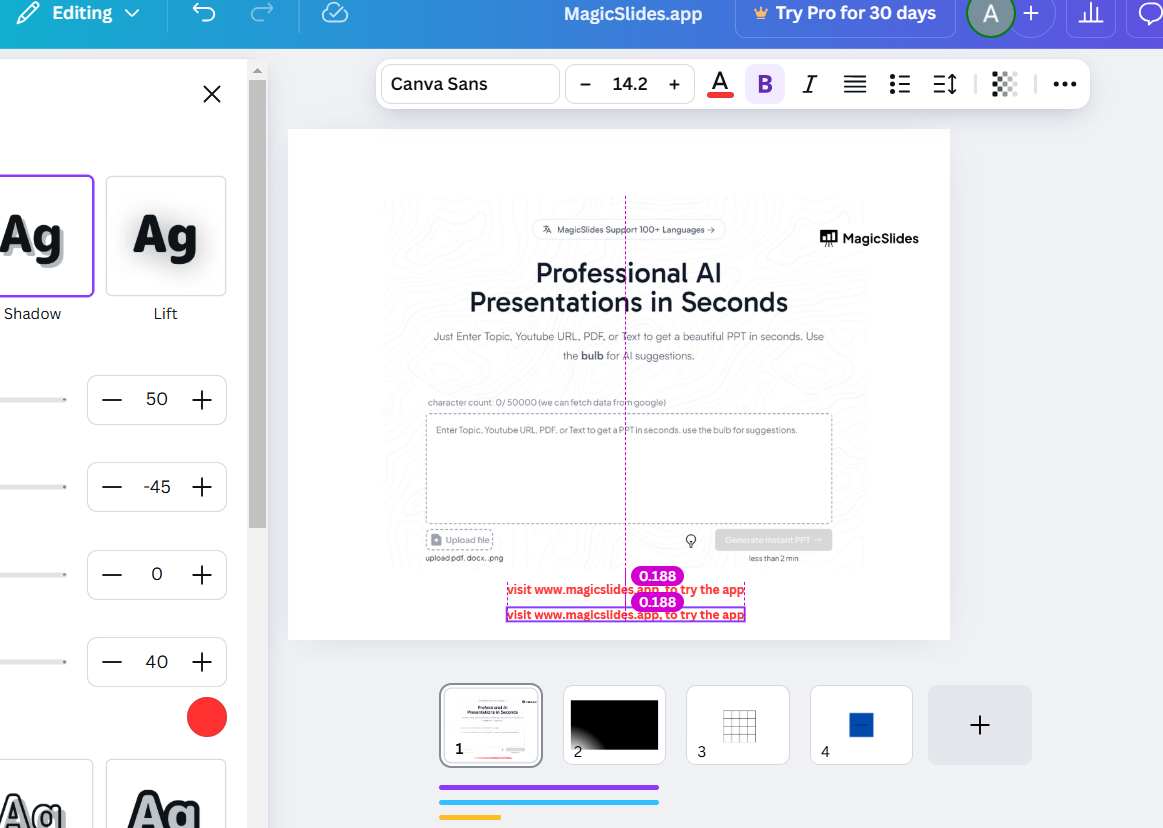
Task: Add a new slide page
Action: tap(980, 725)
